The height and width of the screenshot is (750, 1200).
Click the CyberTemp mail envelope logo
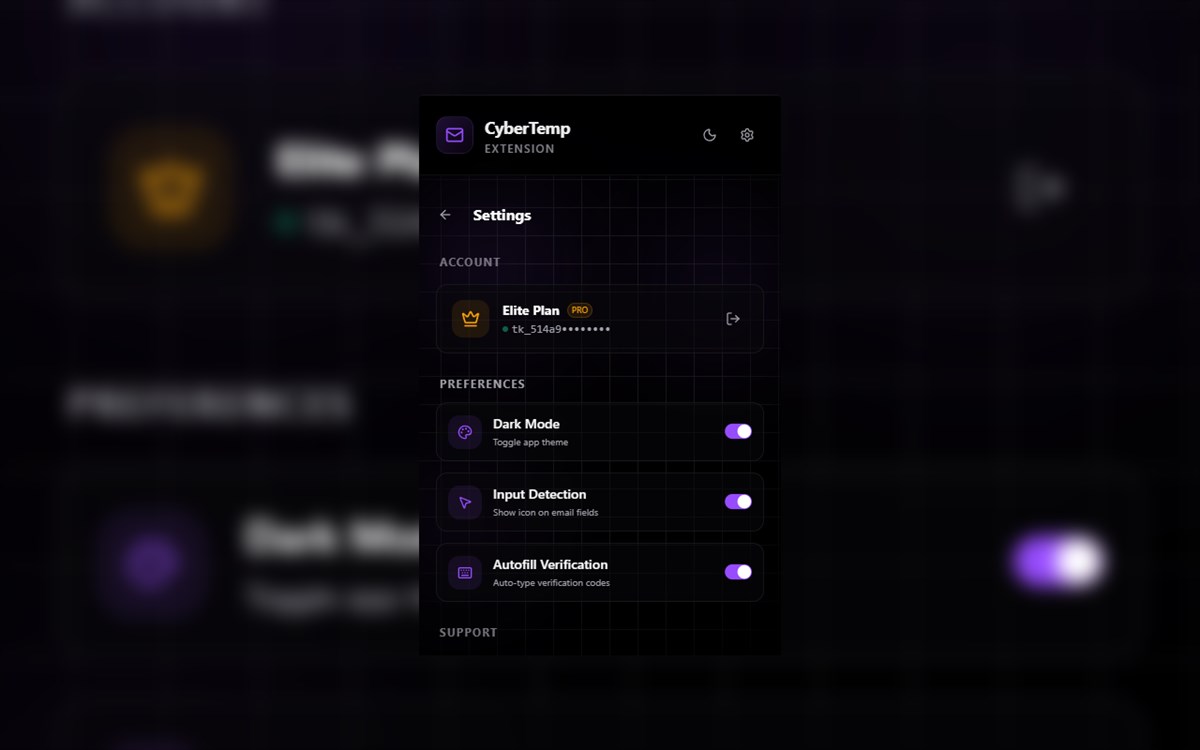click(455, 135)
